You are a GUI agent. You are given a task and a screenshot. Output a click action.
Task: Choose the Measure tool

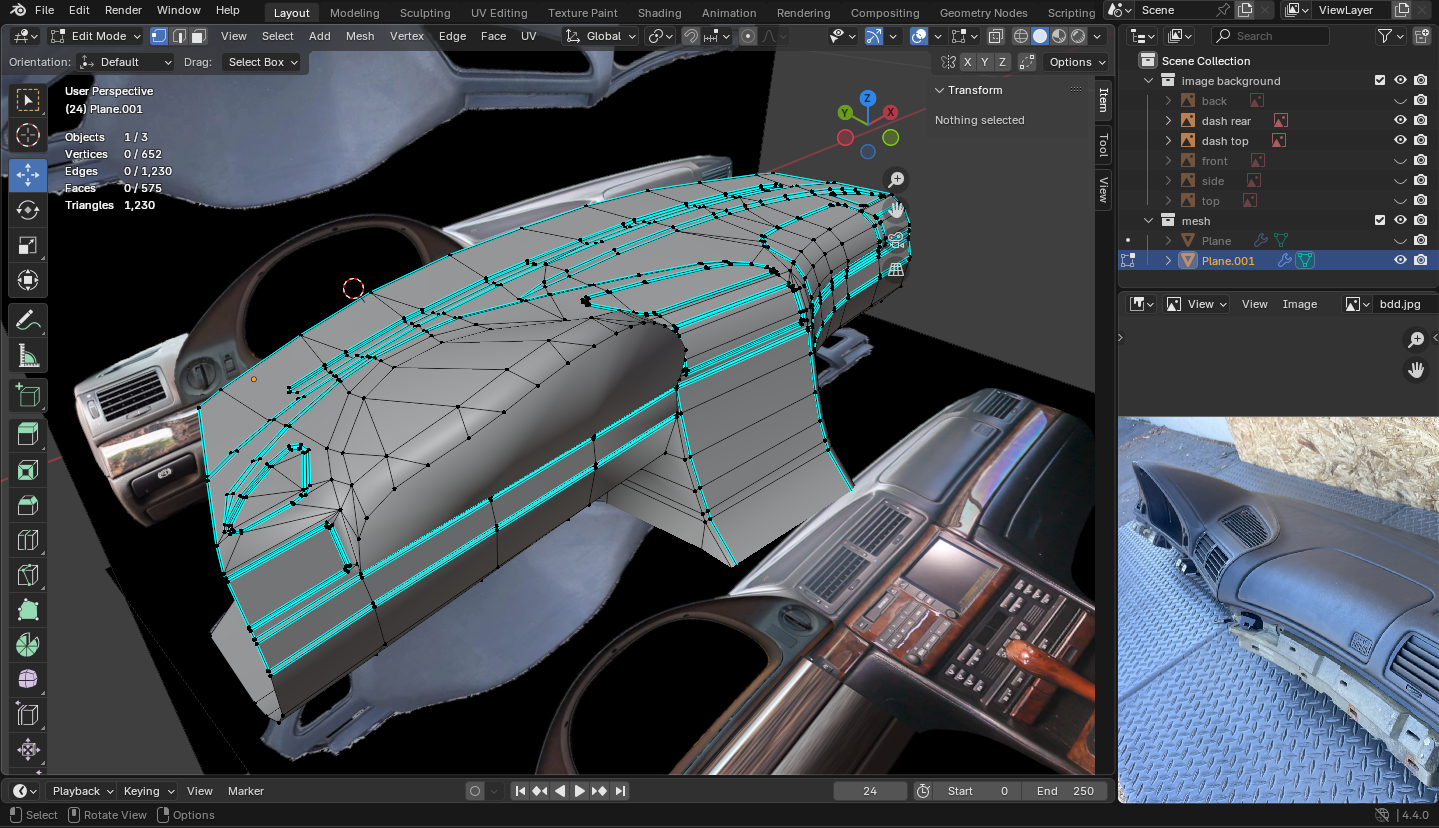pyautogui.click(x=28, y=356)
